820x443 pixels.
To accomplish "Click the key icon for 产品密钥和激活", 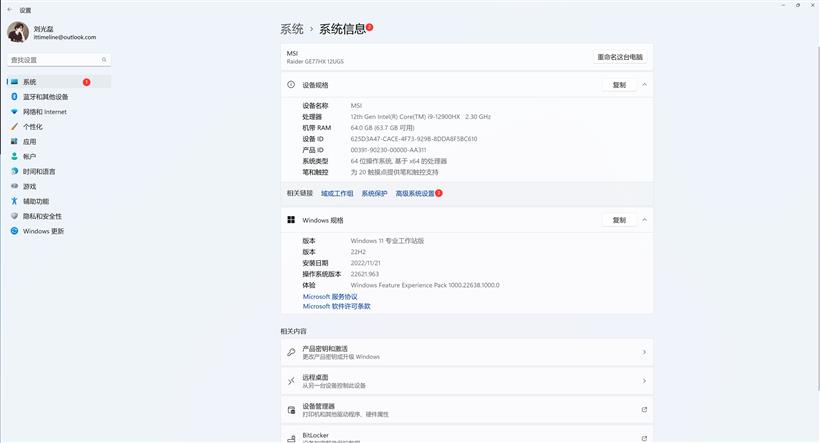I will click(291, 352).
